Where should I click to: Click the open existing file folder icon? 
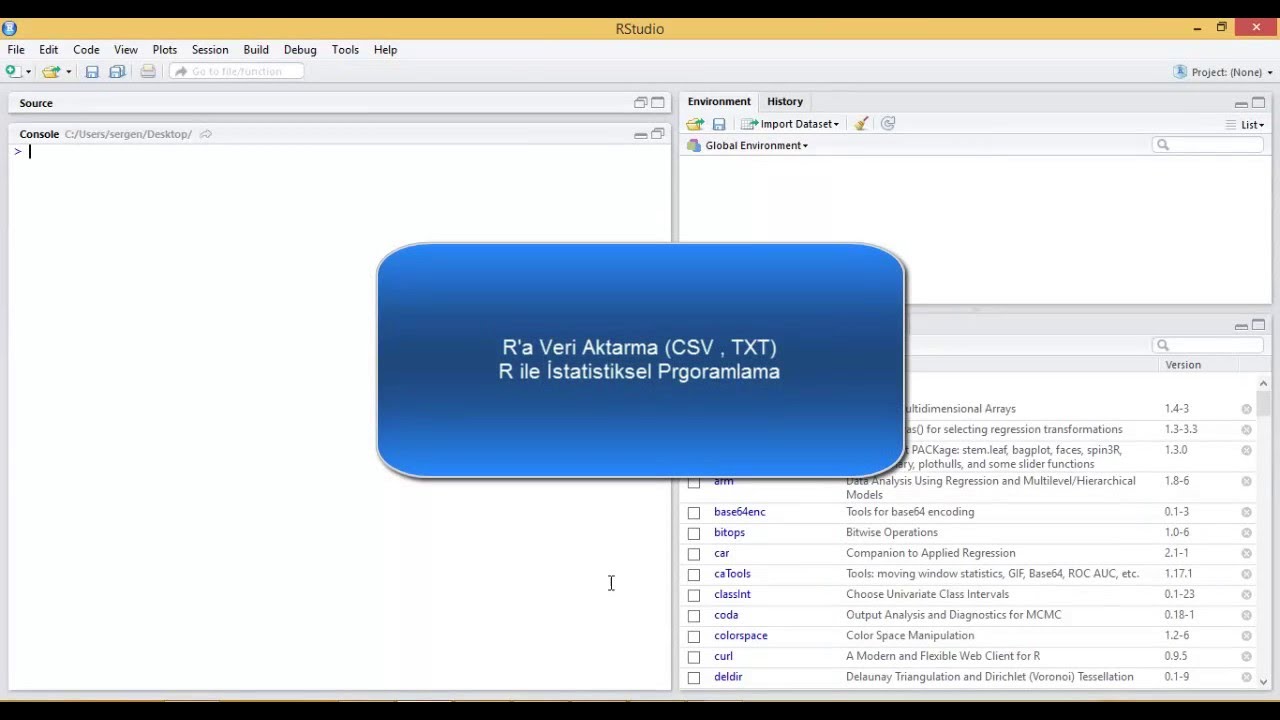coord(51,71)
